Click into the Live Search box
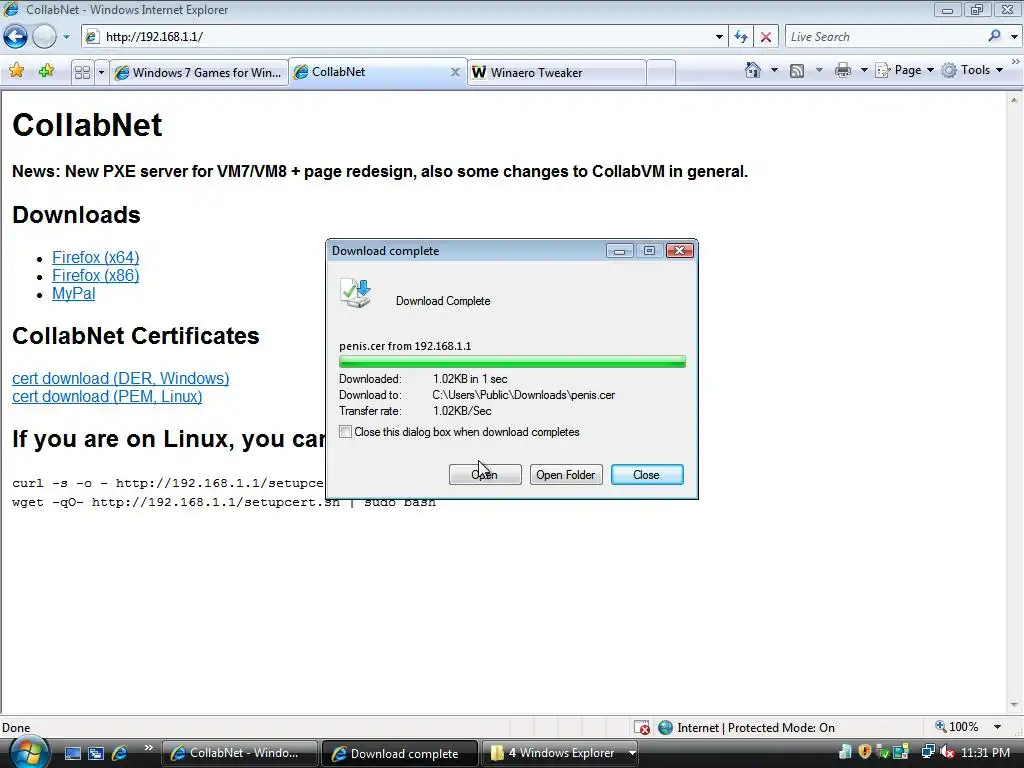Viewport: 1024px width, 768px height. coord(885,37)
